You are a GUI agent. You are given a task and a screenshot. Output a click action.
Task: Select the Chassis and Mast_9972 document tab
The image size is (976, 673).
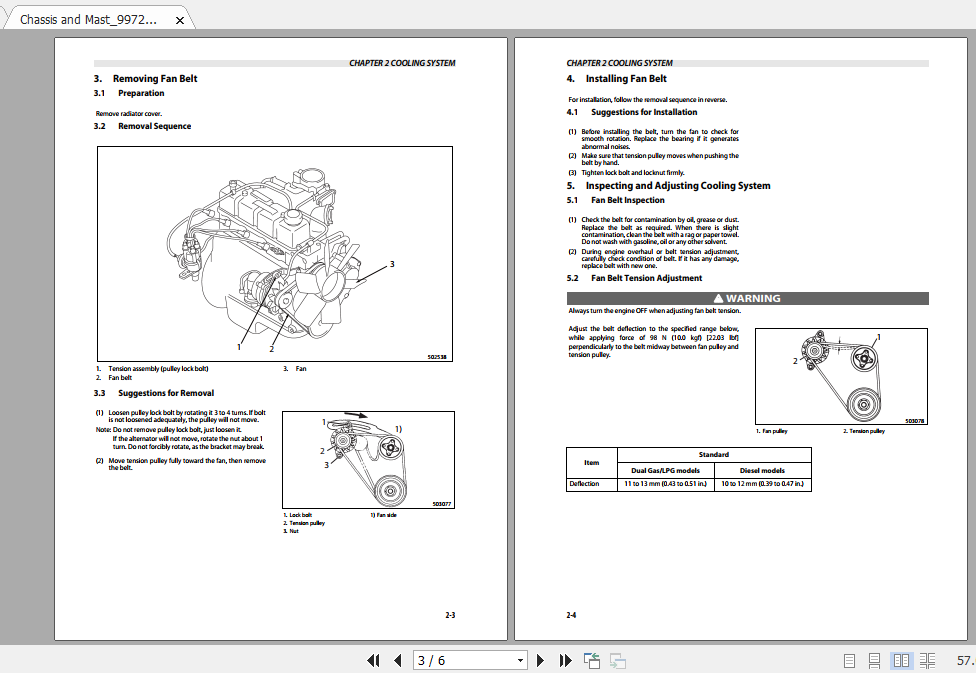click(90, 17)
